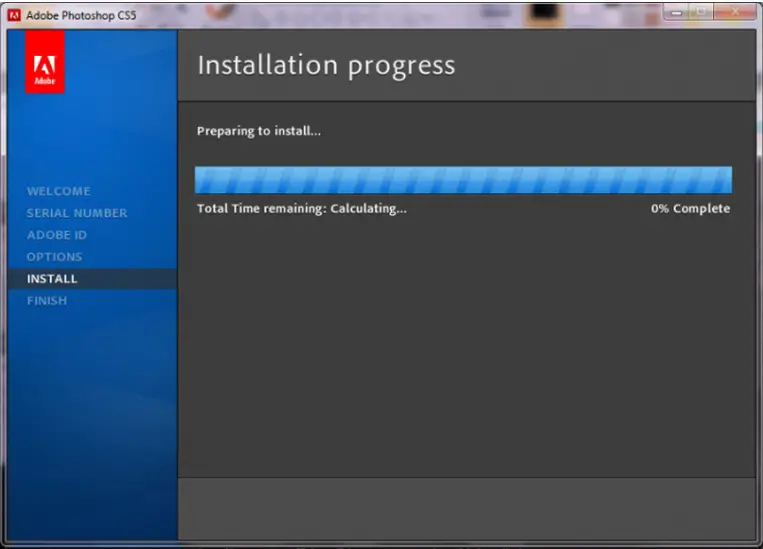Maximize the Adobe Photoshop CS5 installer window
This screenshot has height=549, width=763.
[701, 12]
